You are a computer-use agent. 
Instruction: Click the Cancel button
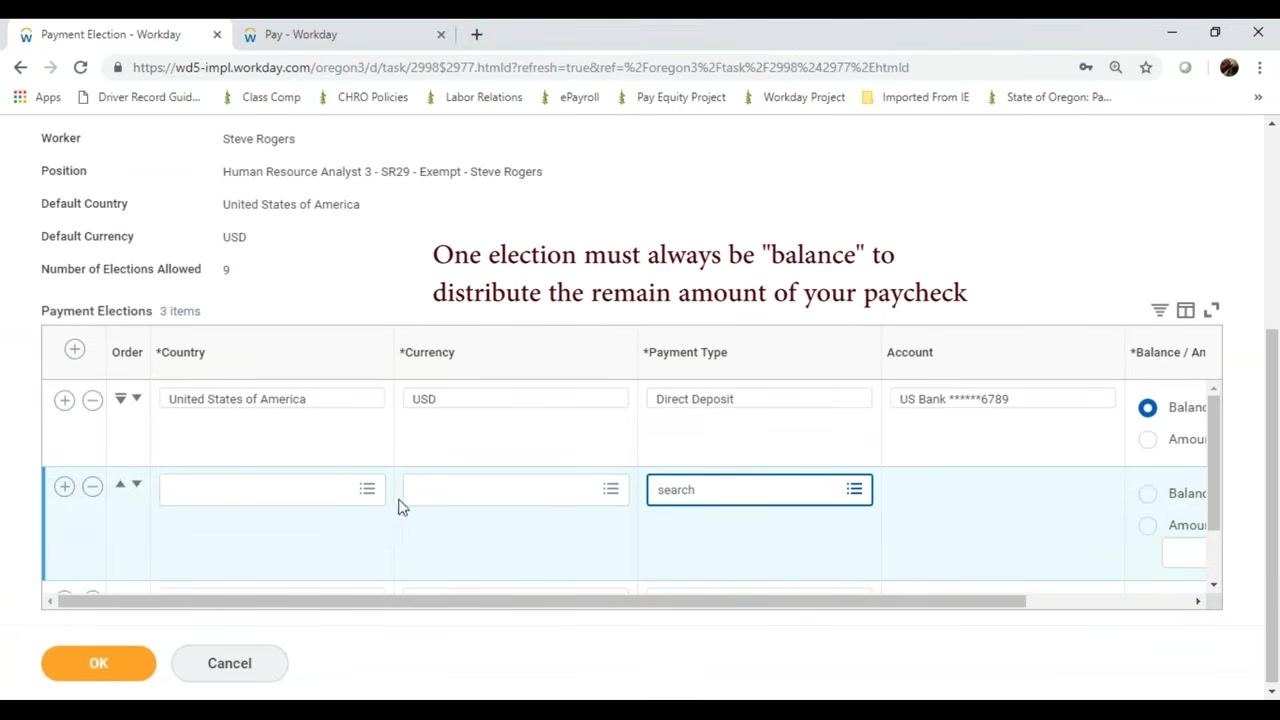(x=229, y=663)
